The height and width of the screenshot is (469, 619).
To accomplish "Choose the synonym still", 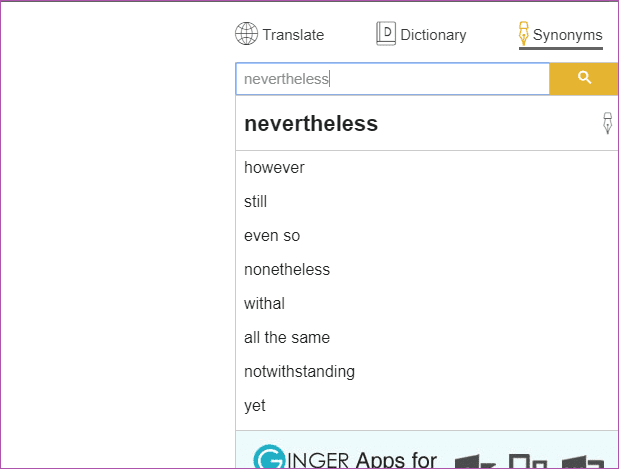I will tap(255, 202).
